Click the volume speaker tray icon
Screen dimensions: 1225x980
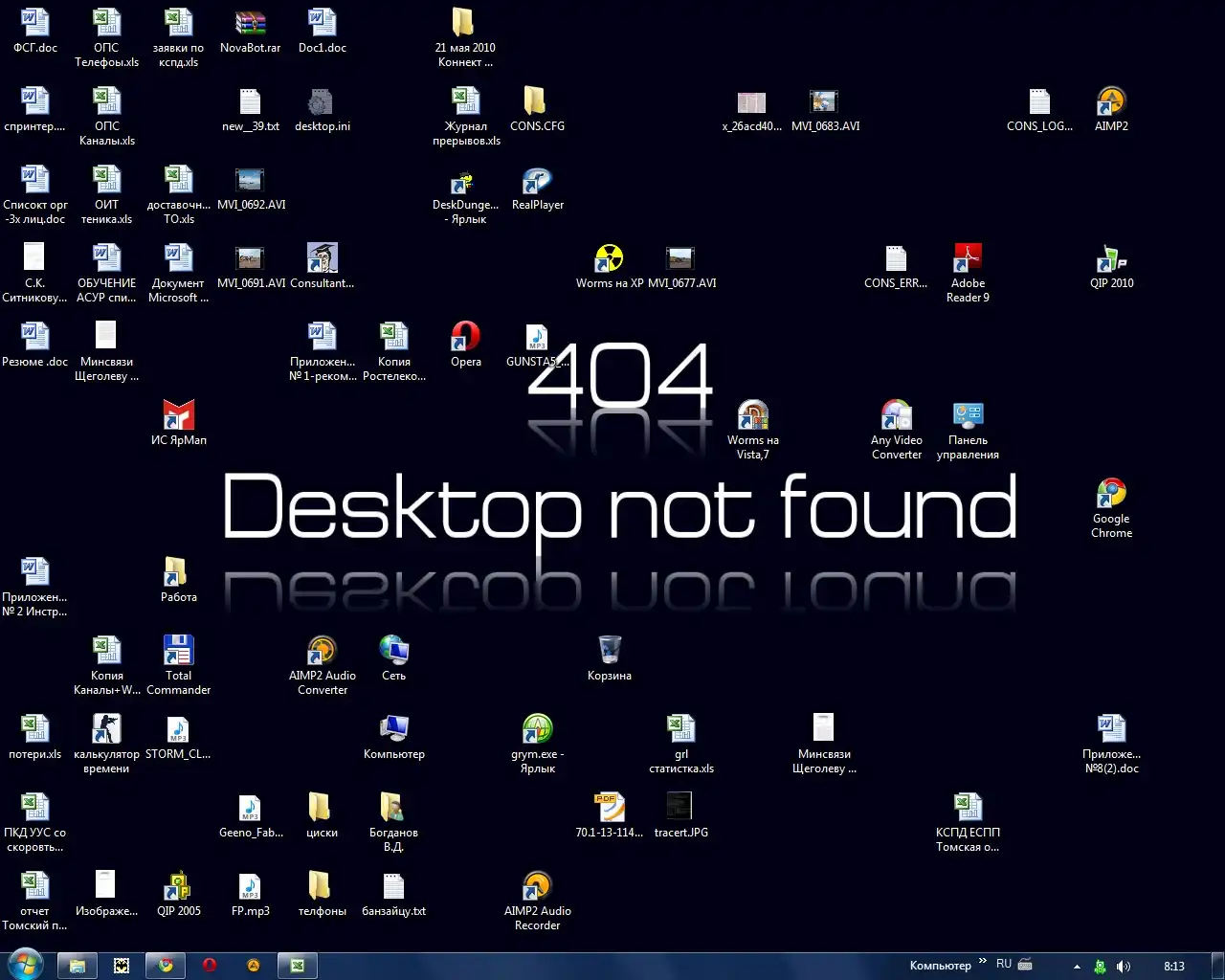point(1124,967)
